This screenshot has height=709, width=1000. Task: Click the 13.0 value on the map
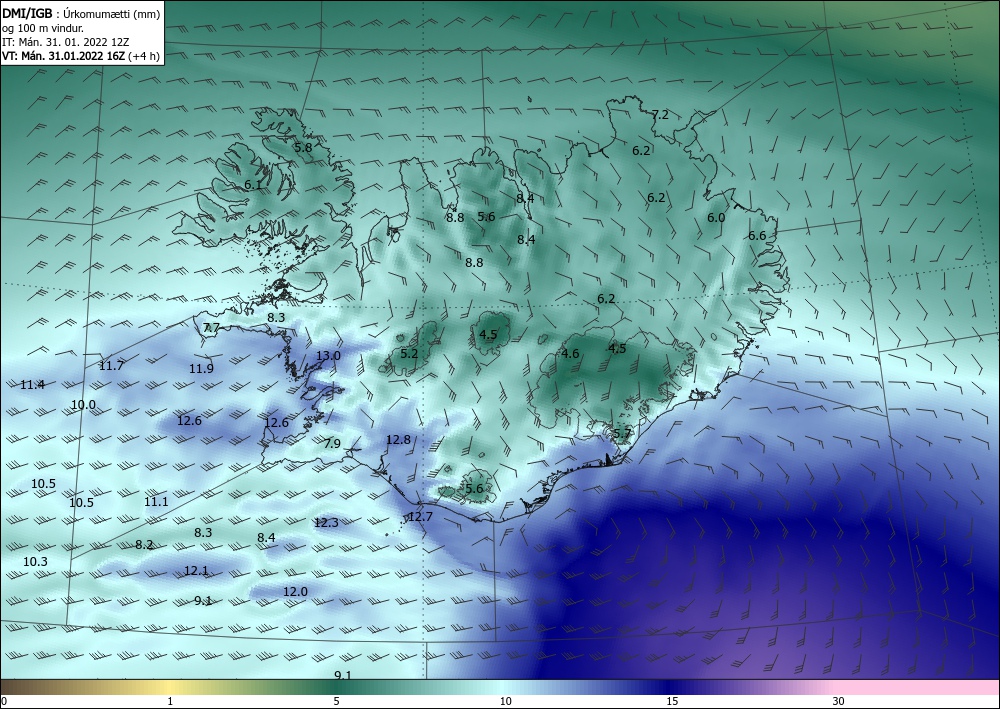click(x=328, y=356)
